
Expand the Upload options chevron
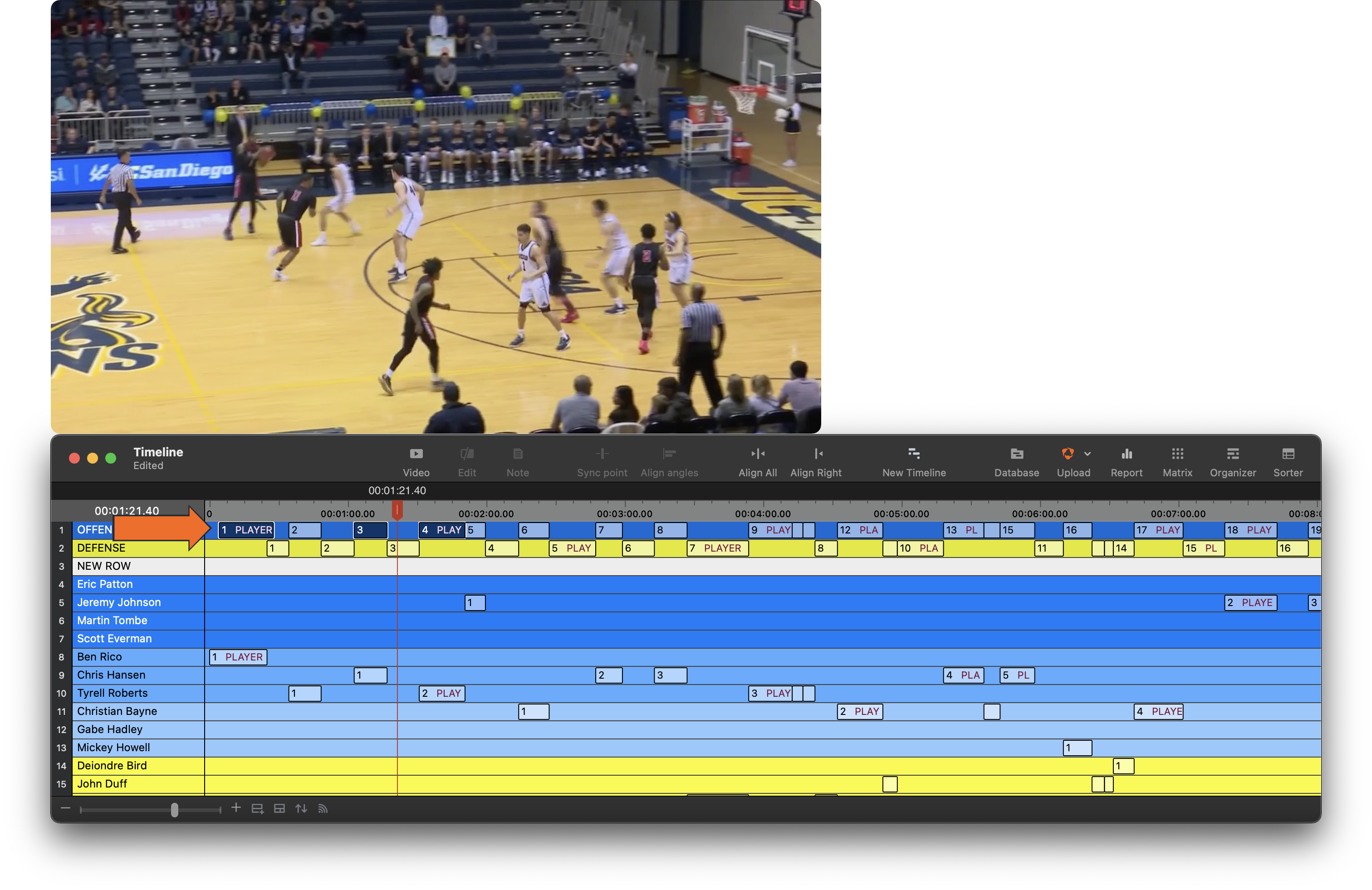[x=1087, y=454]
